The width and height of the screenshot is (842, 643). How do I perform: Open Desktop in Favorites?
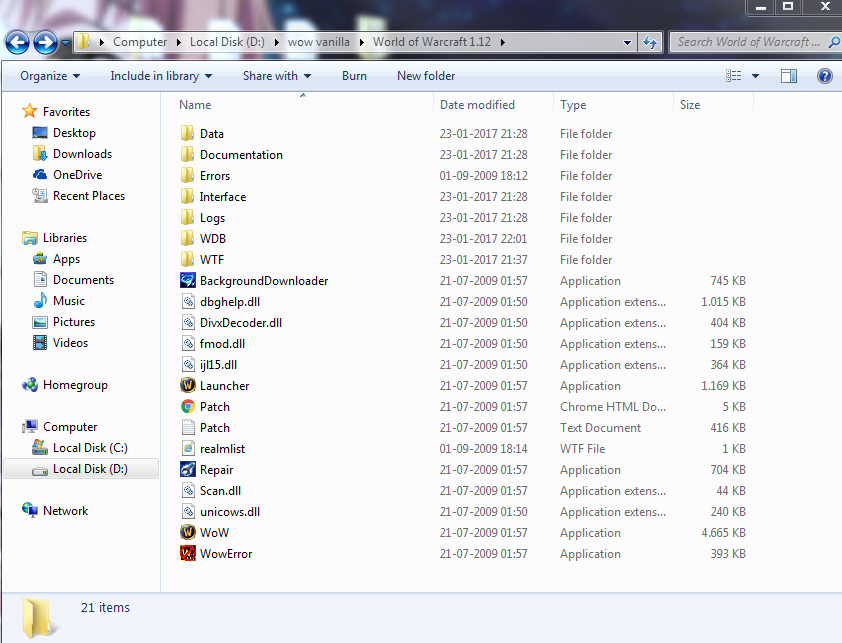point(74,133)
